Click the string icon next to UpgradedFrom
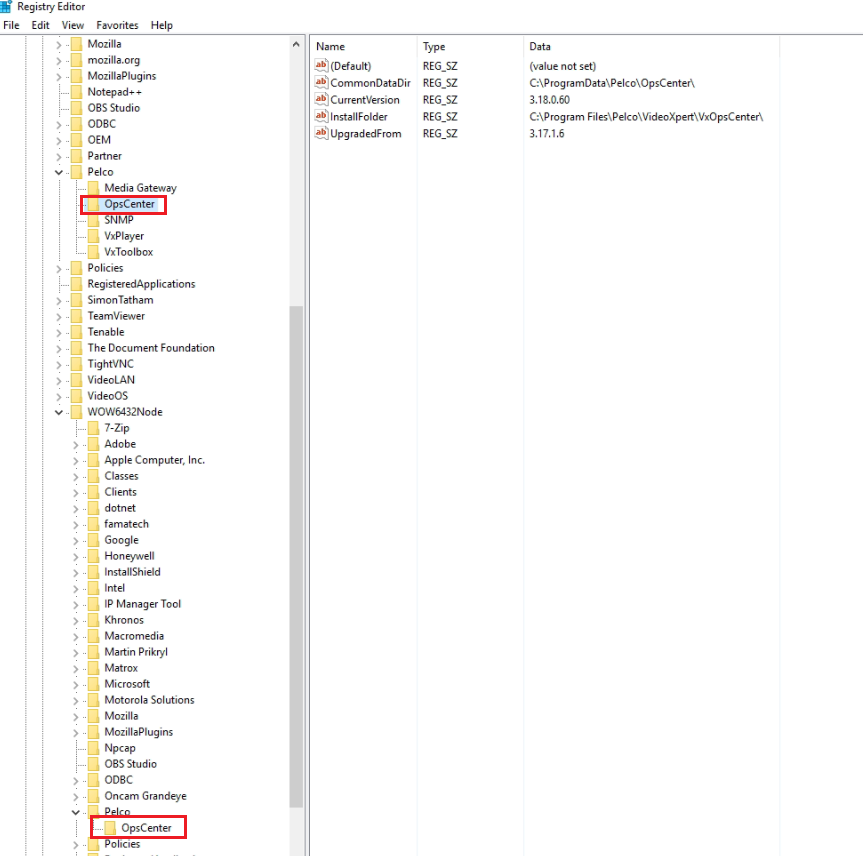 point(322,134)
